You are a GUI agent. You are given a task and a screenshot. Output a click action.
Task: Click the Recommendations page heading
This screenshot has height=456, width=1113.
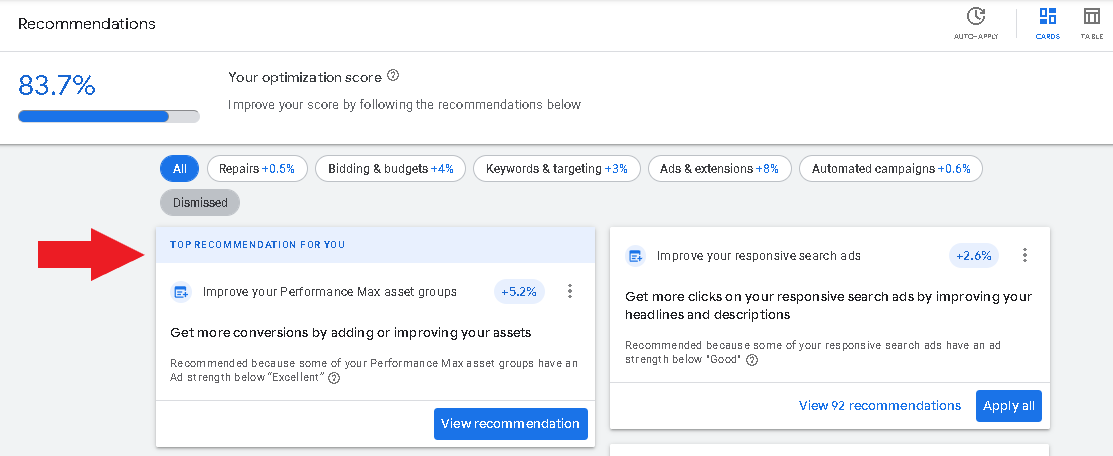87,23
